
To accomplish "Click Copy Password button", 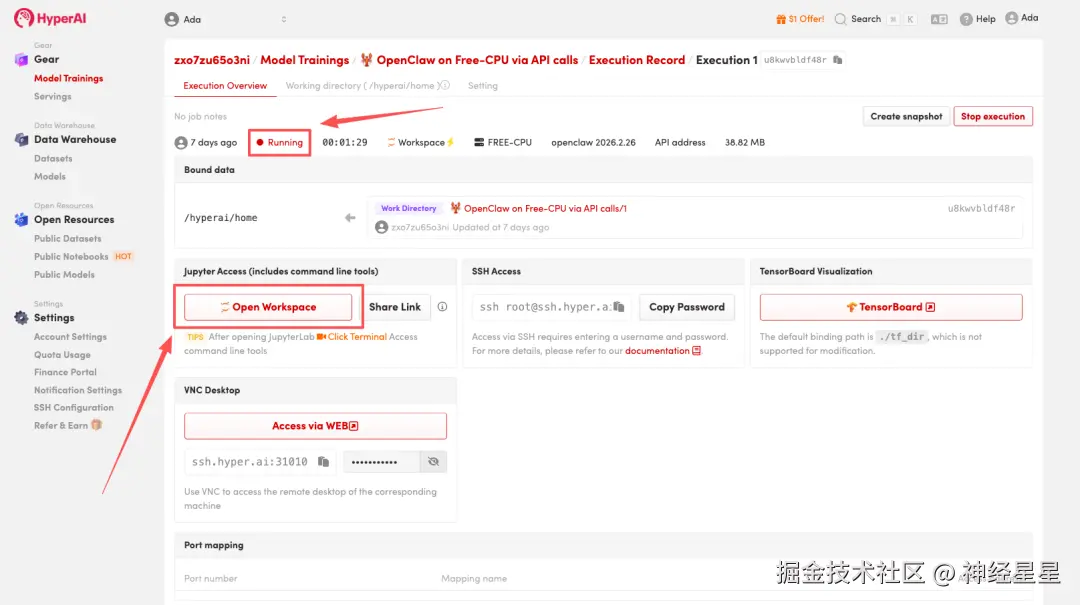I will 687,307.
